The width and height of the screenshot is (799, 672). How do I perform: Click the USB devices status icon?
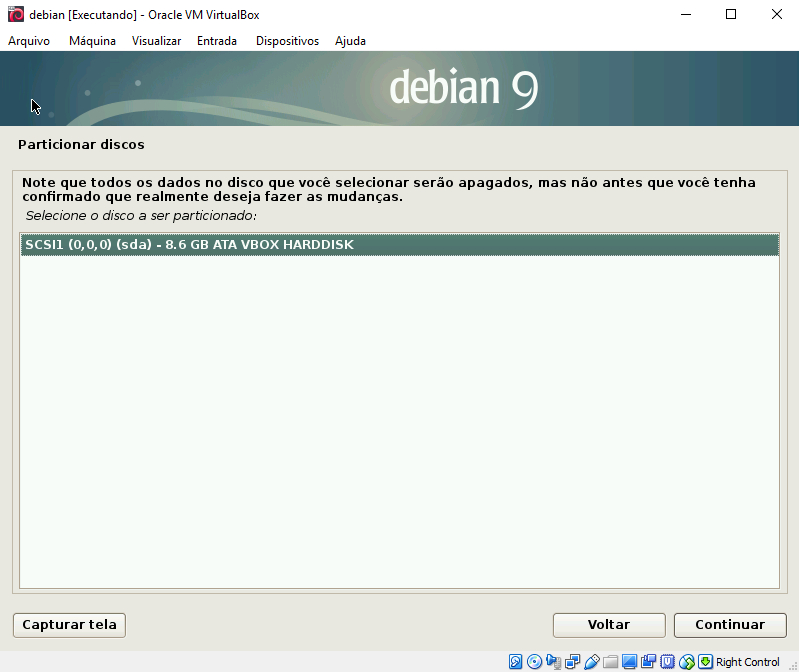click(591, 662)
